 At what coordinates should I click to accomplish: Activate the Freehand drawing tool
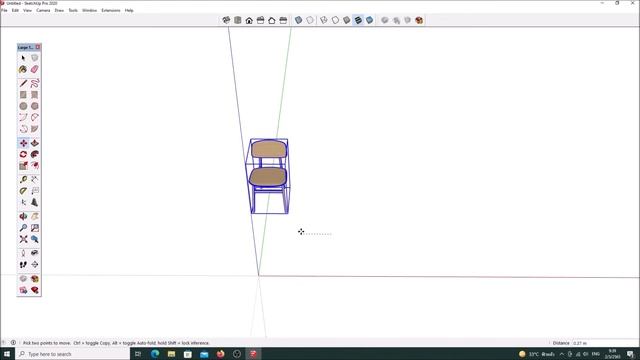pos(35,84)
